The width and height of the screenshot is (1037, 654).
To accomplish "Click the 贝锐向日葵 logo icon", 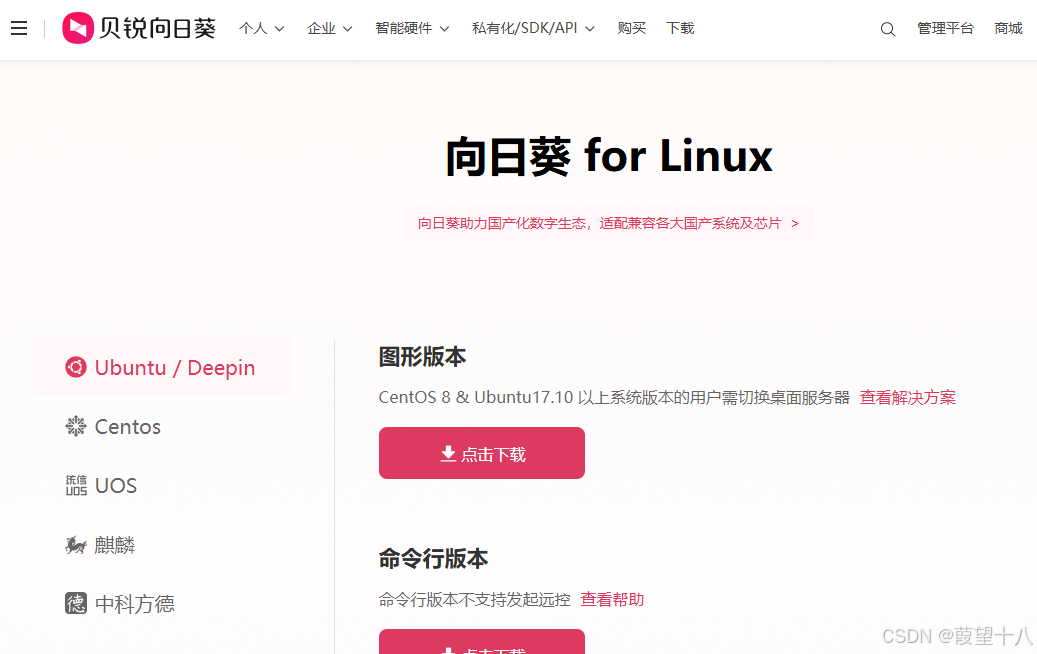I will tap(78, 28).
